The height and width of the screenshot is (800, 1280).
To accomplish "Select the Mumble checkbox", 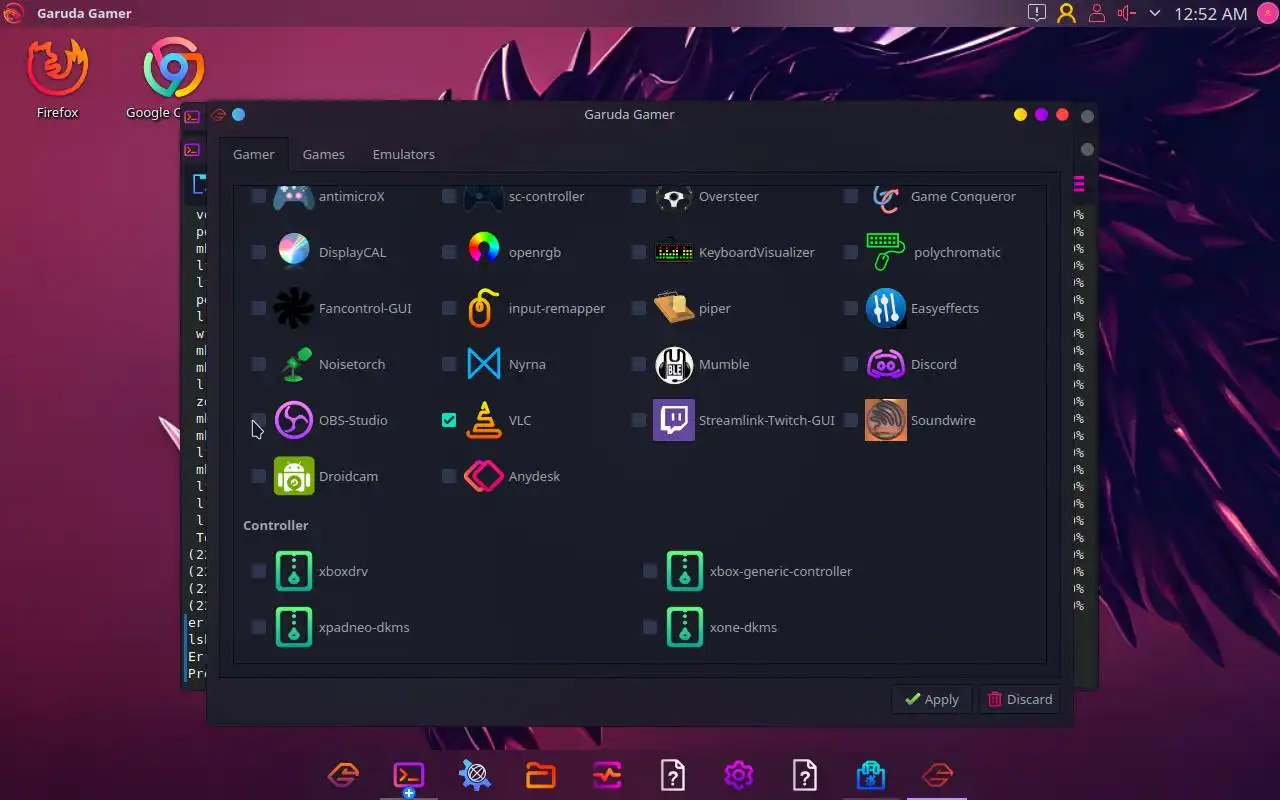I will (x=639, y=364).
